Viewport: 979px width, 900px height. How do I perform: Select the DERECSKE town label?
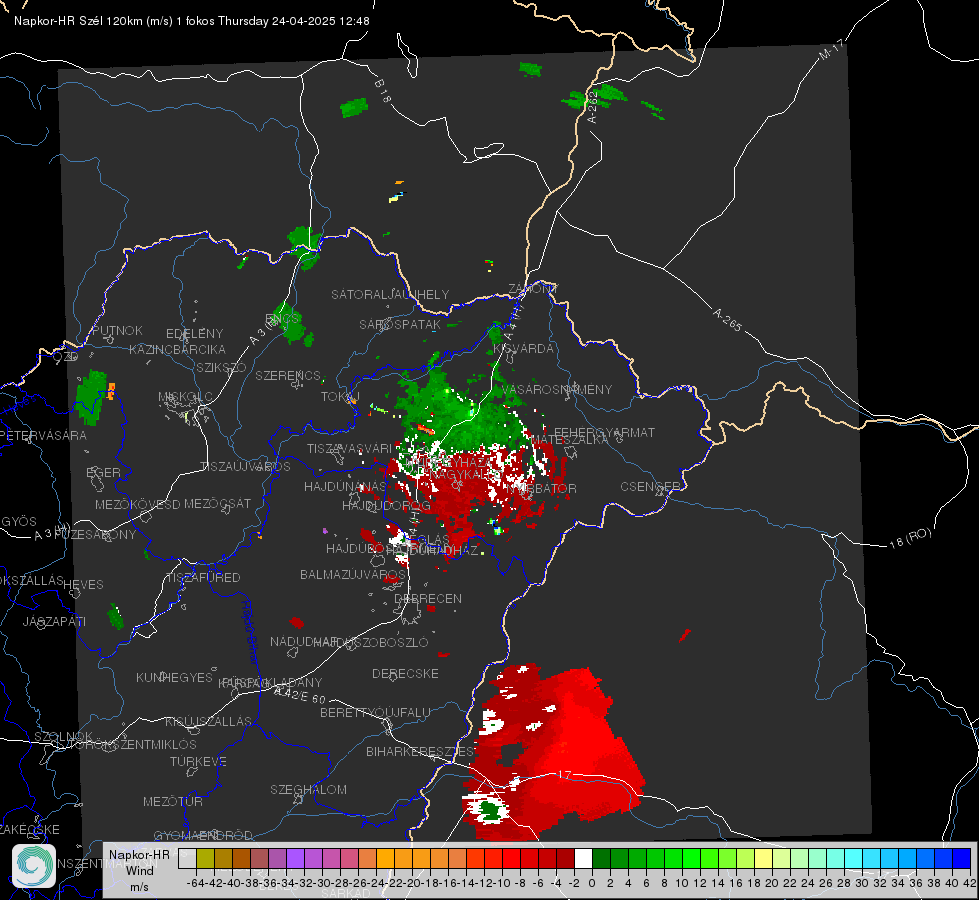[x=405, y=673]
